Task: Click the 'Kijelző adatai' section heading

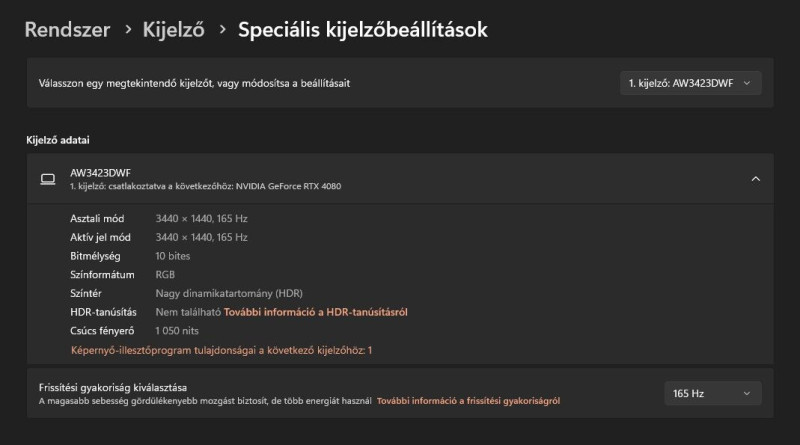Action: pyautogui.click(x=58, y=140)
